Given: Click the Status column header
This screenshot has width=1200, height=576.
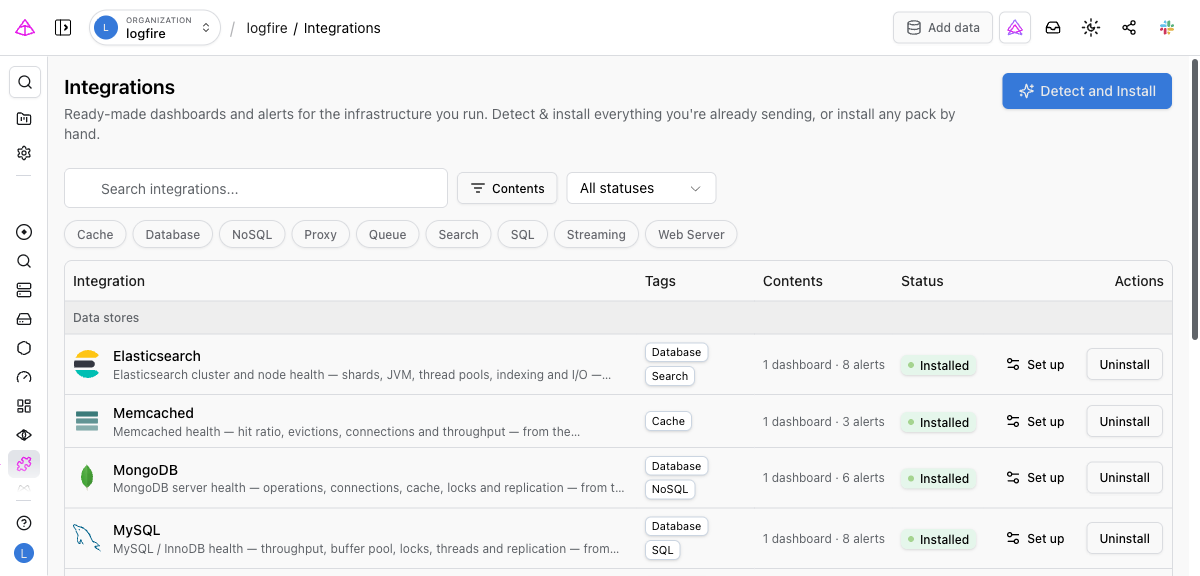Looking at the screenshot, I should 922,281.
